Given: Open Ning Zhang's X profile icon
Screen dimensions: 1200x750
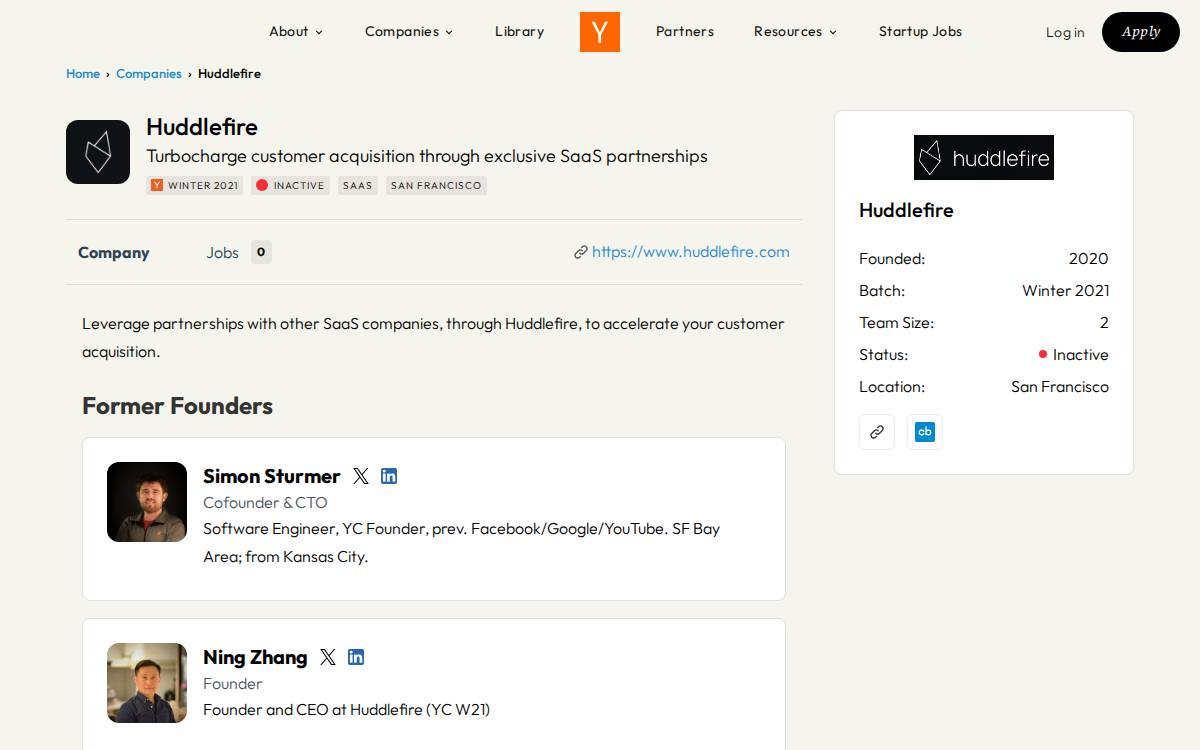Looking at the screenshot, I should coord(328,657).
